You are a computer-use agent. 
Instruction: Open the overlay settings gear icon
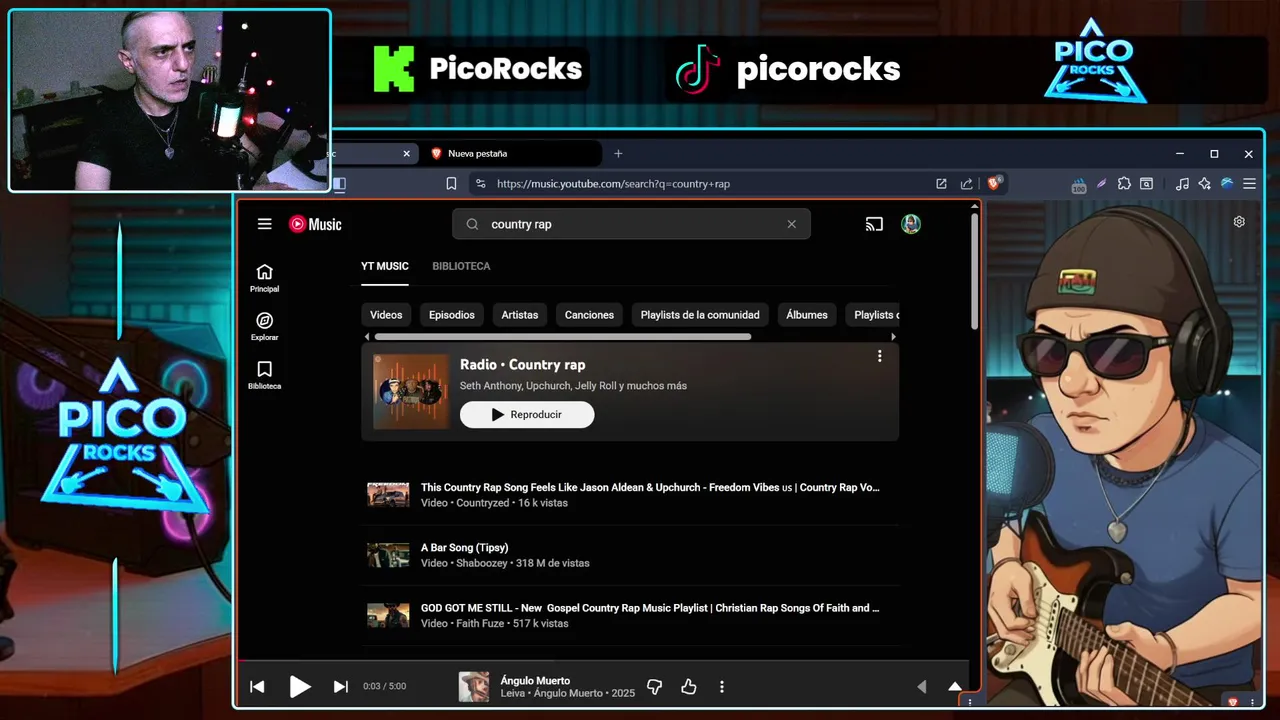[x=1239, y=222]
